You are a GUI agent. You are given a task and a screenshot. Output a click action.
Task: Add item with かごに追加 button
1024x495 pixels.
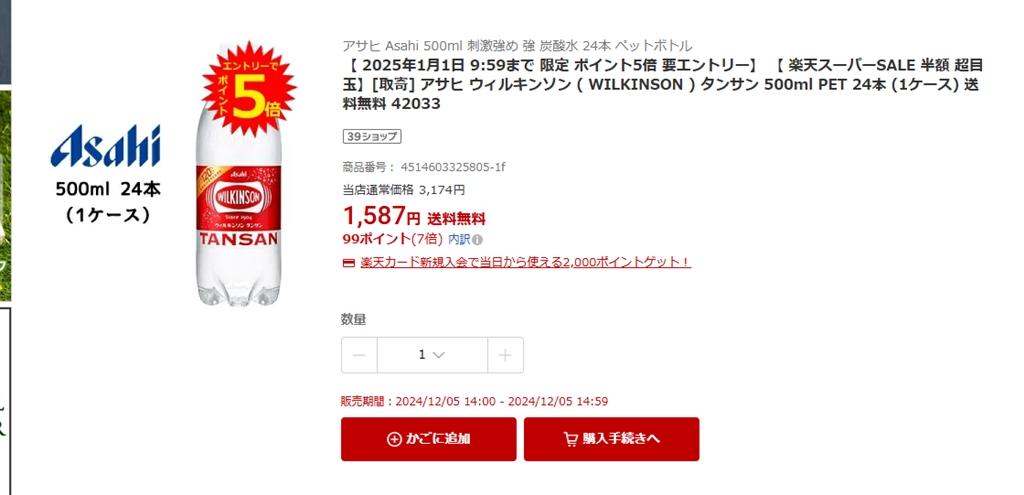point(428,439)
